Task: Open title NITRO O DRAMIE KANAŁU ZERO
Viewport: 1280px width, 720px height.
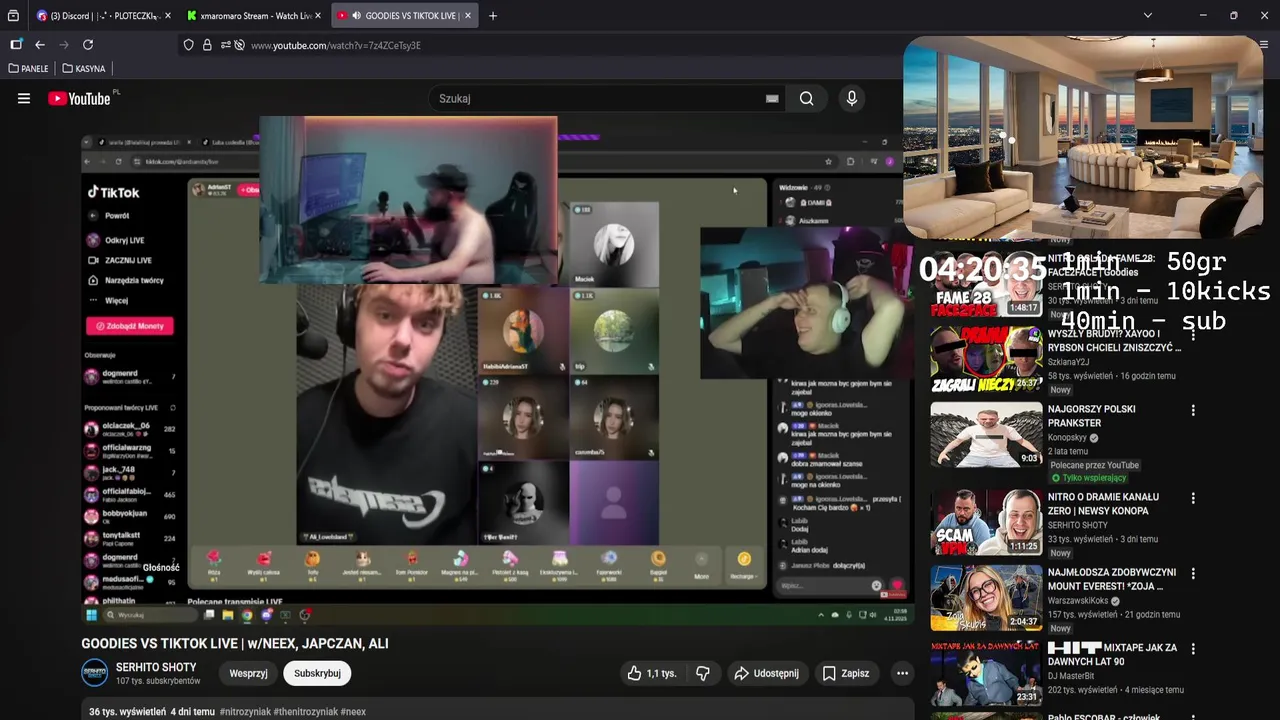Action: 1103,504
